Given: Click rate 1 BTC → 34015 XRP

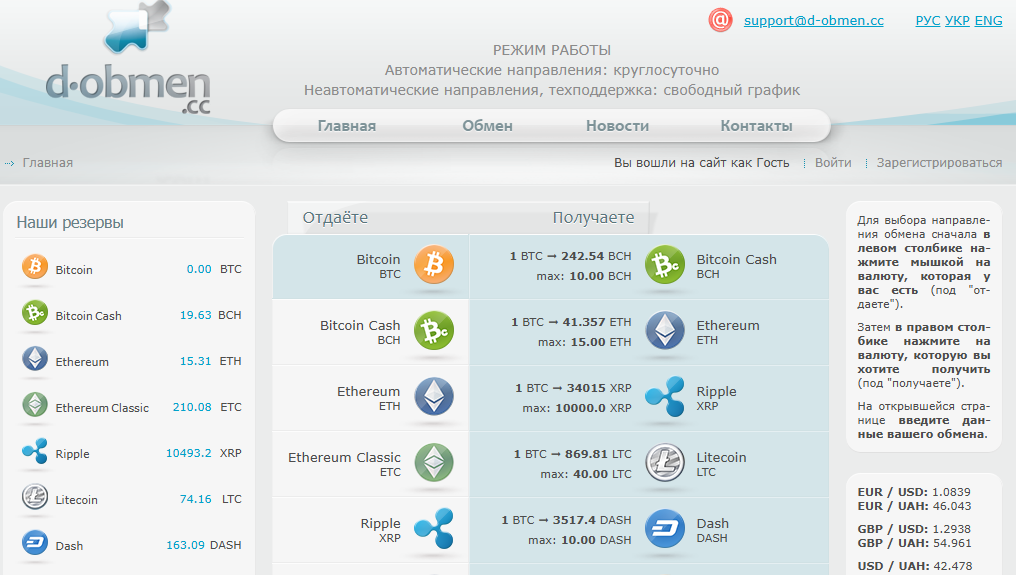Looking at the screenshot, I should (x=573, y=388).
